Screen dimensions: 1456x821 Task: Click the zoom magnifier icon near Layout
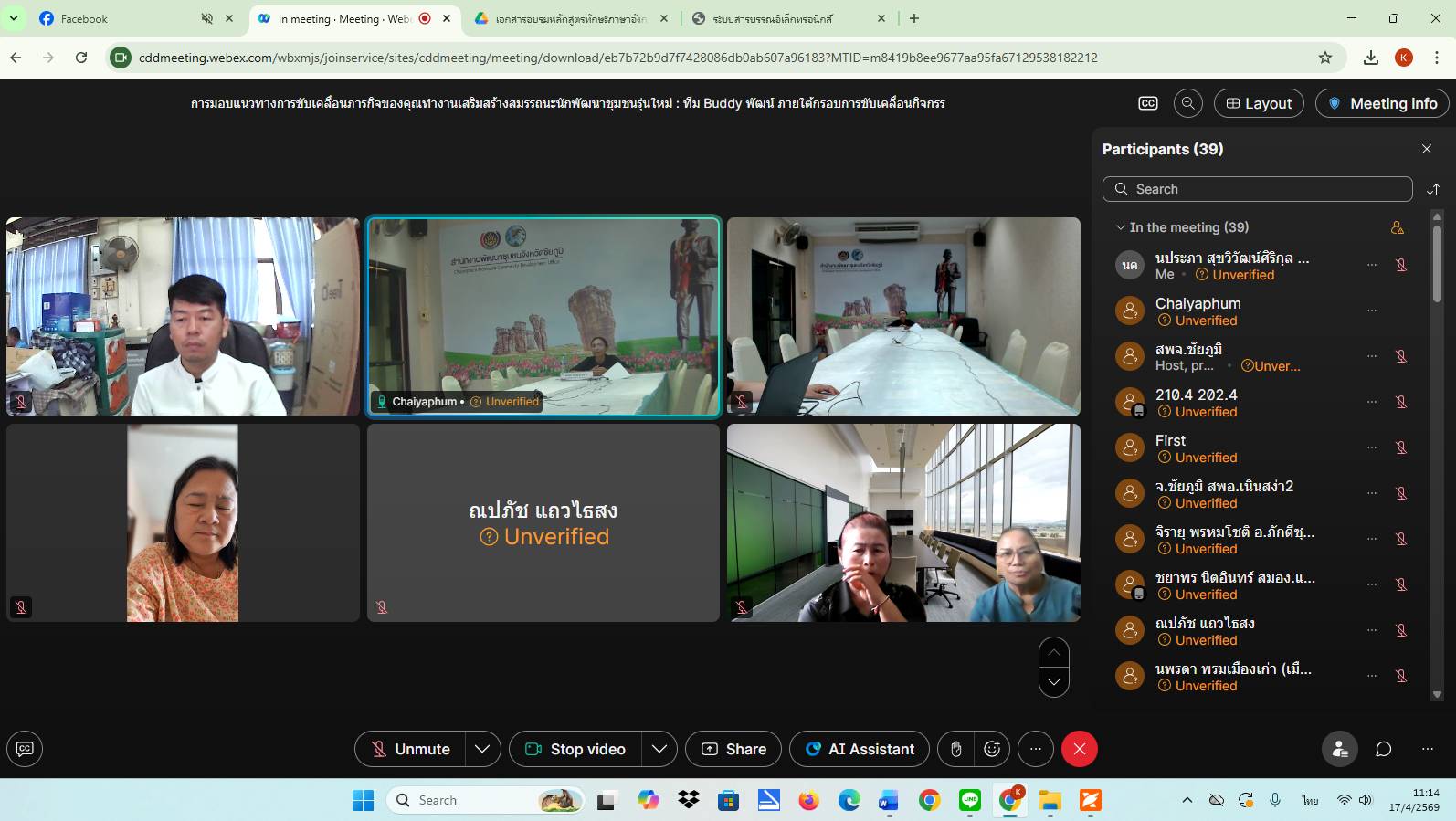(1187, 103)
